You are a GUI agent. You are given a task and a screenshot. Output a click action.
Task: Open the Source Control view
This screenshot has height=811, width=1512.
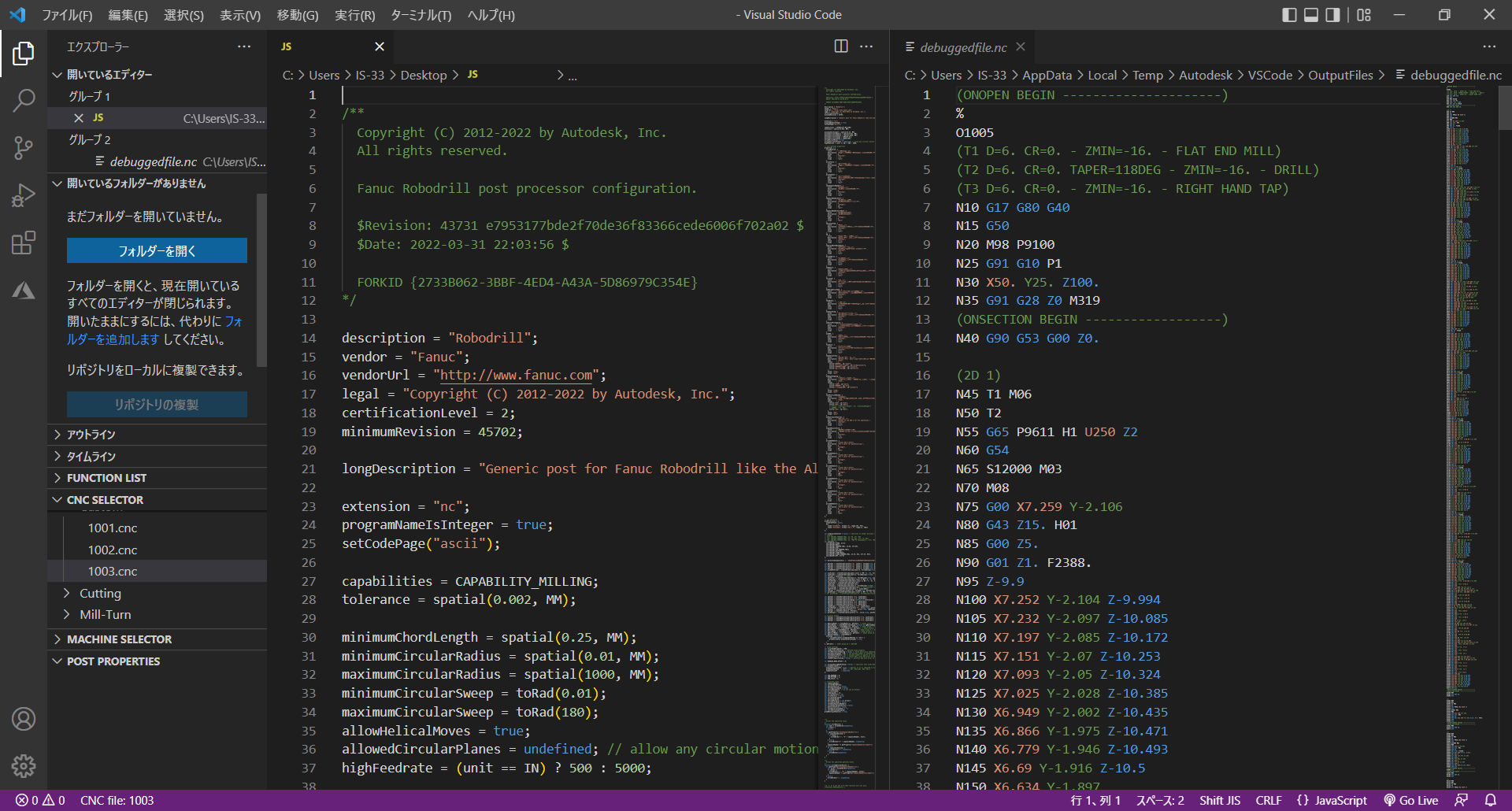point(24,147)
